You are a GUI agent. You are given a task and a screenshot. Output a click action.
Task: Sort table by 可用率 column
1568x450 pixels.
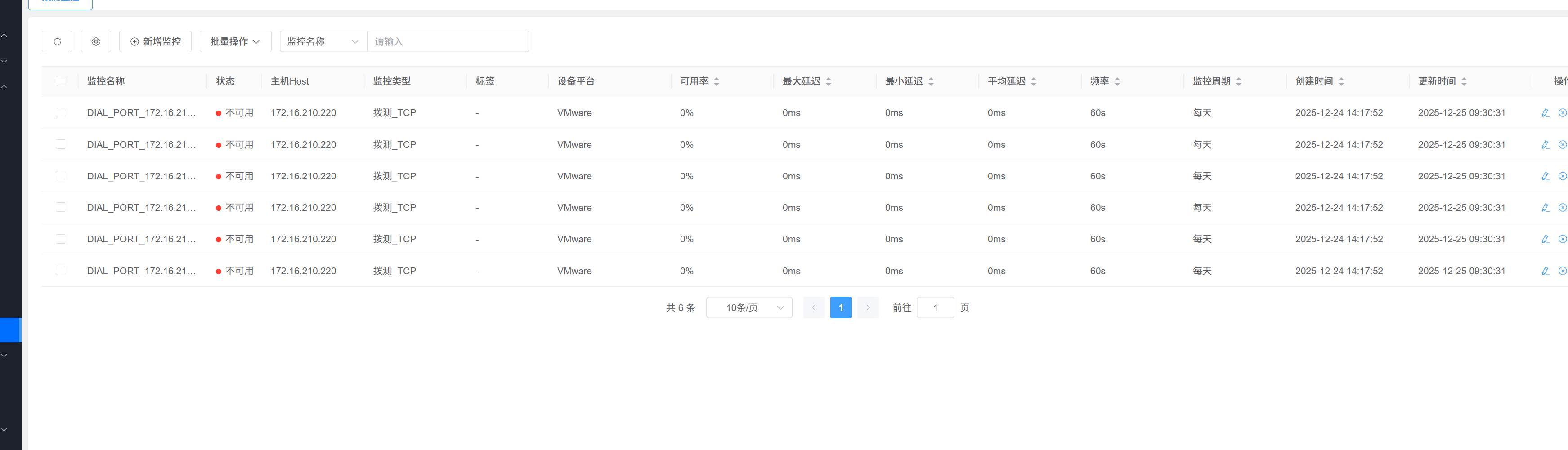click(717, 81)
